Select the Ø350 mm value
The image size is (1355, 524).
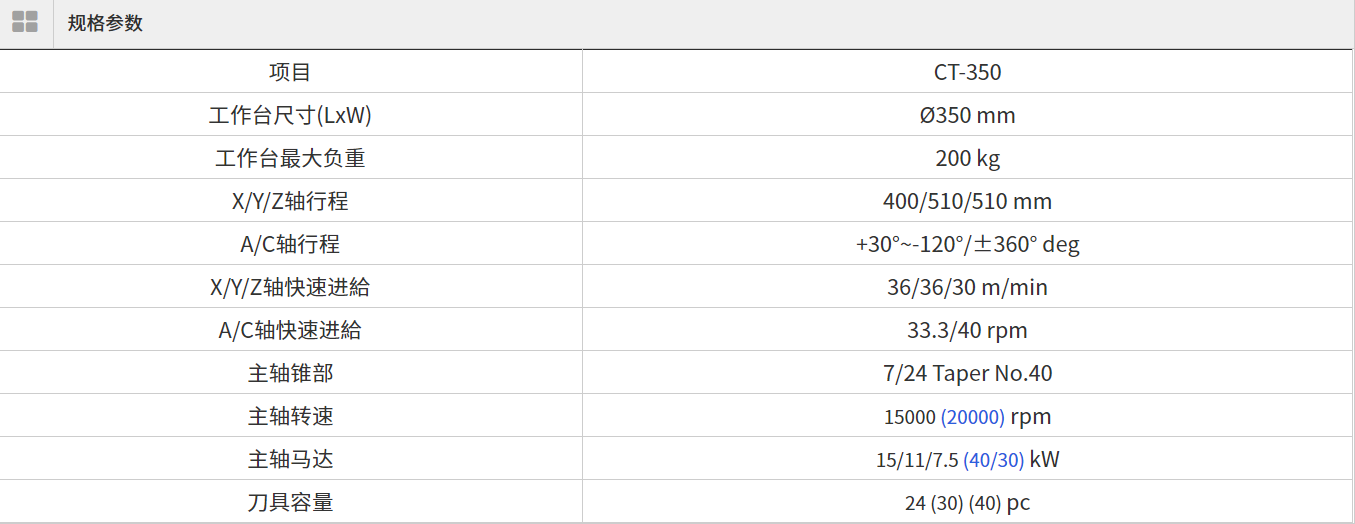(x=967, y=115)
